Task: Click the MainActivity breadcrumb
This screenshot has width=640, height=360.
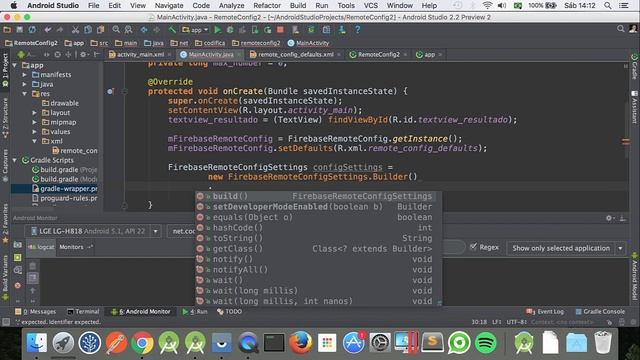Action: [x=308, y=43]
